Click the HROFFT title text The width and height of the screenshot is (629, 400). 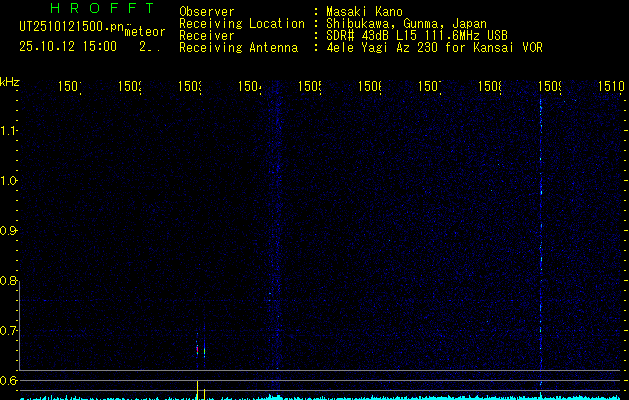(x=102, y=8)
